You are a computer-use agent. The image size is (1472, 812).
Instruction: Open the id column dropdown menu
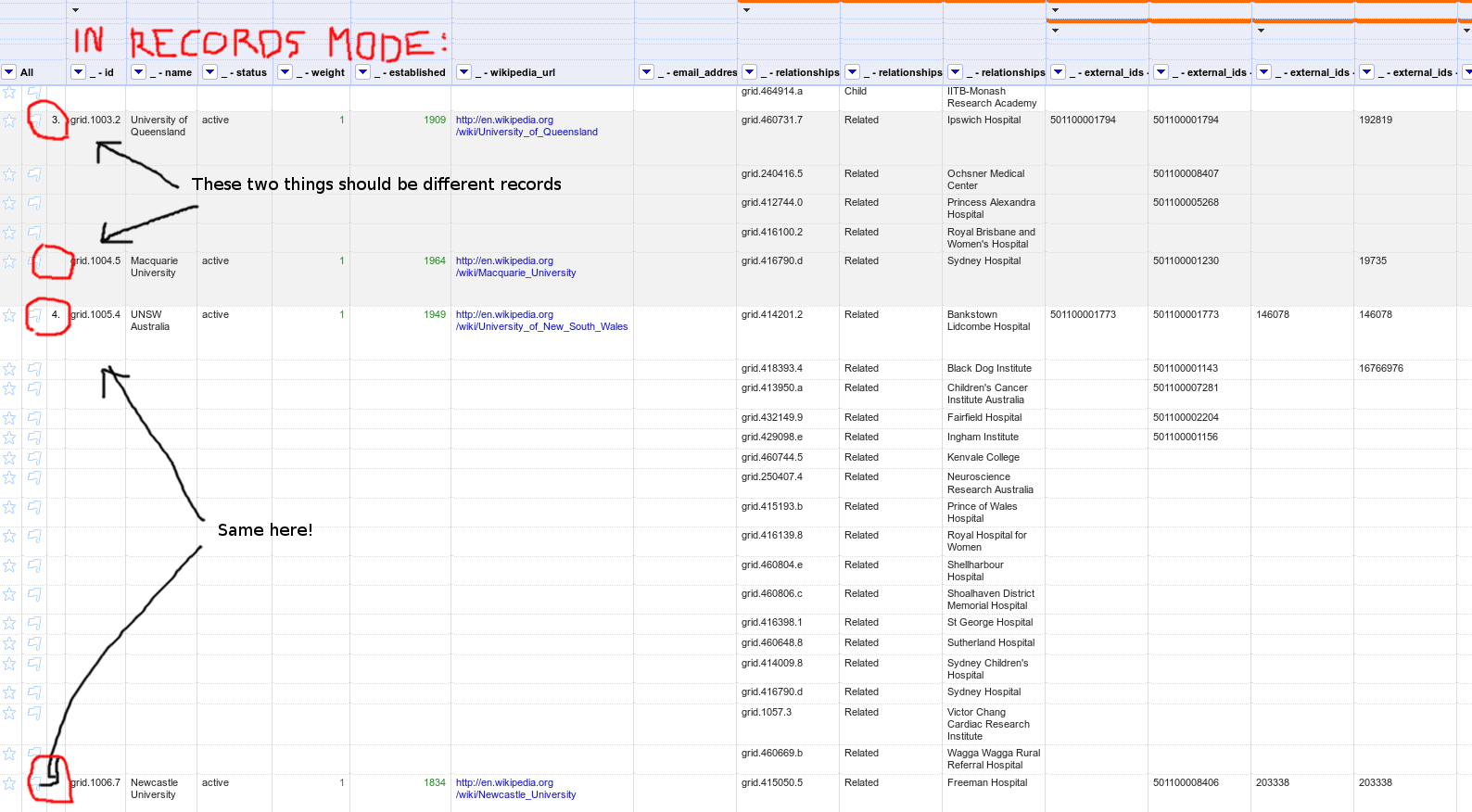coord(79,72)
